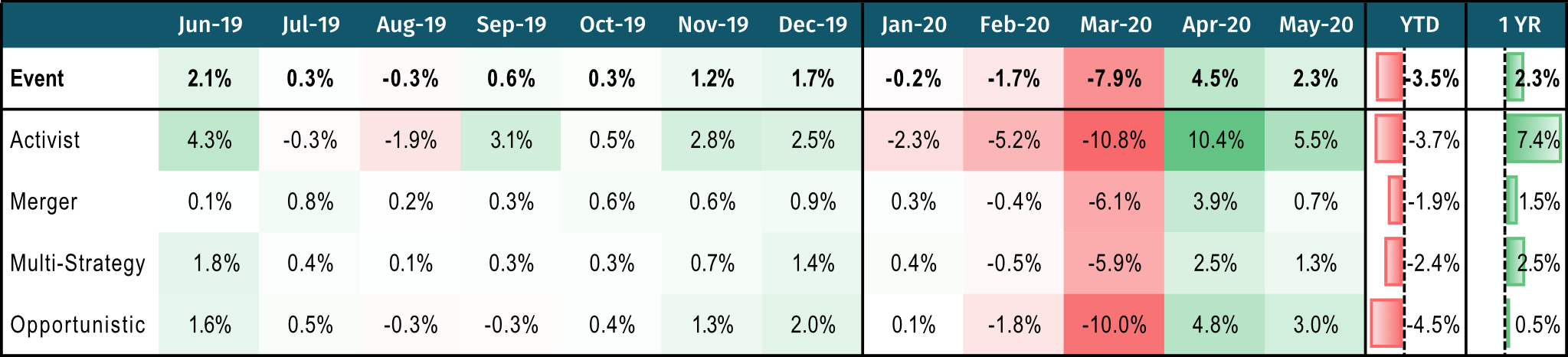Click the Jun-19 column header
Image resolution: width=1568 pixels, height=357 pixels.
pyautogui.click(x=210, y=25)
